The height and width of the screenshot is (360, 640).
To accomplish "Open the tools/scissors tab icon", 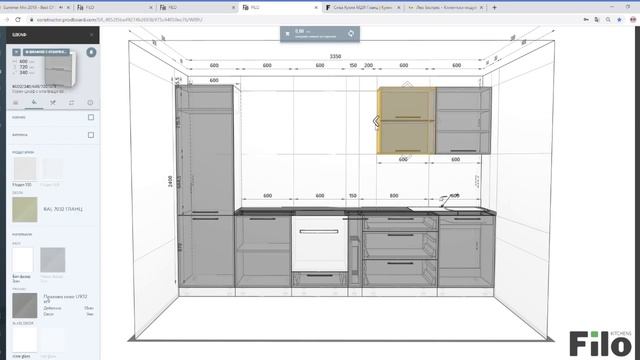I will (x=53, y=102).
